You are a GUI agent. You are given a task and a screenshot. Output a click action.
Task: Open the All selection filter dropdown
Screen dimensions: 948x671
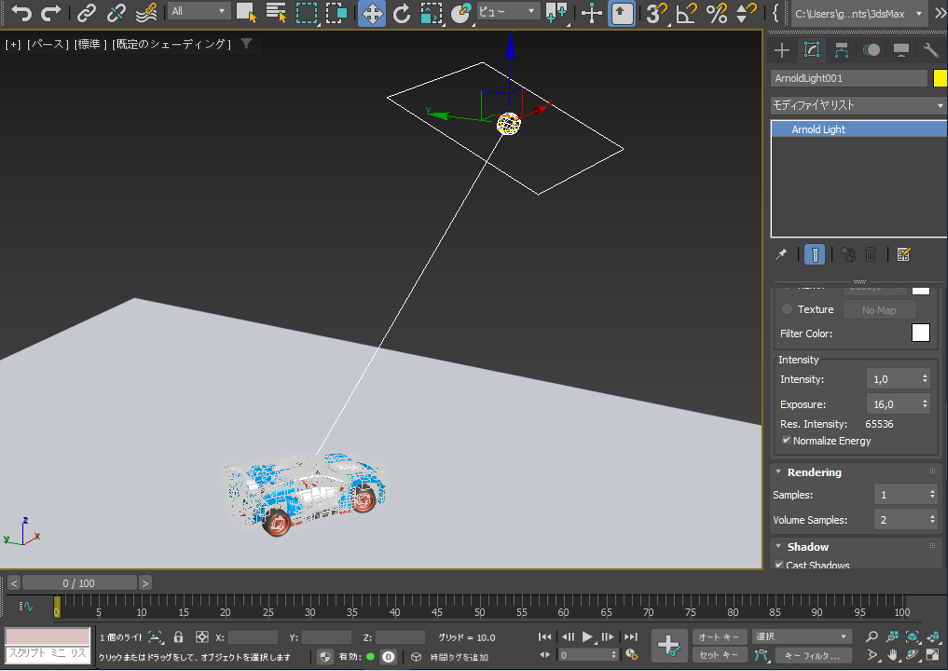point(199,11)
